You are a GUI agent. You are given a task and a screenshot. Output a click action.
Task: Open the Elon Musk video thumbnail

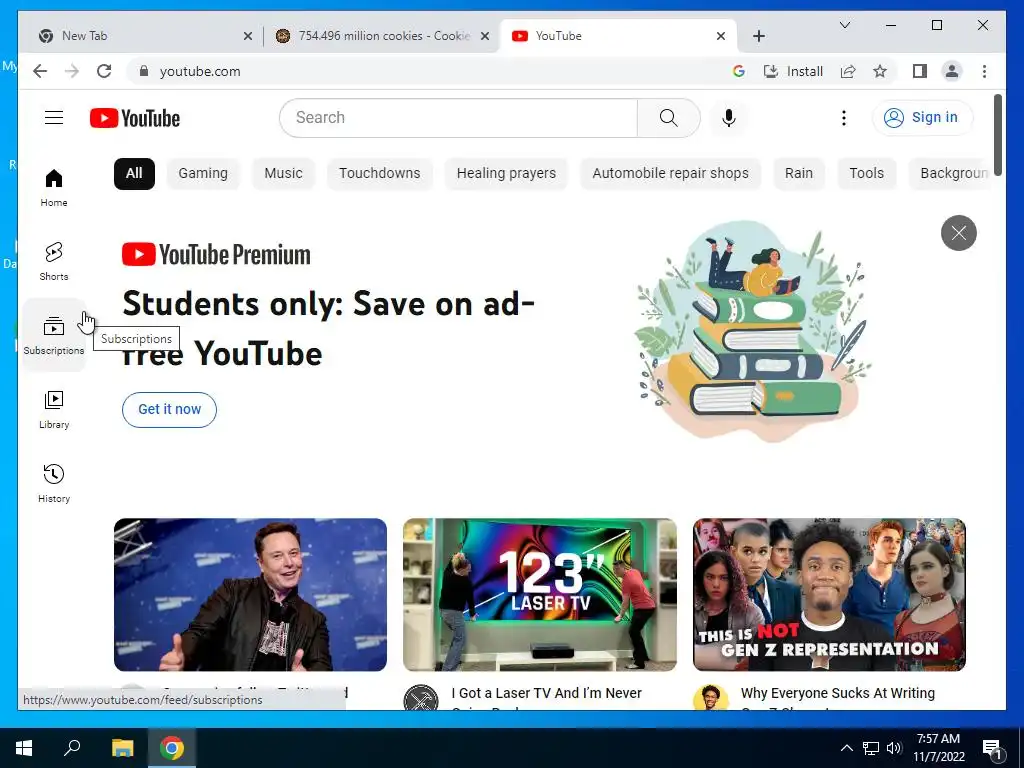pyautogui.click(x=250, y=594)
